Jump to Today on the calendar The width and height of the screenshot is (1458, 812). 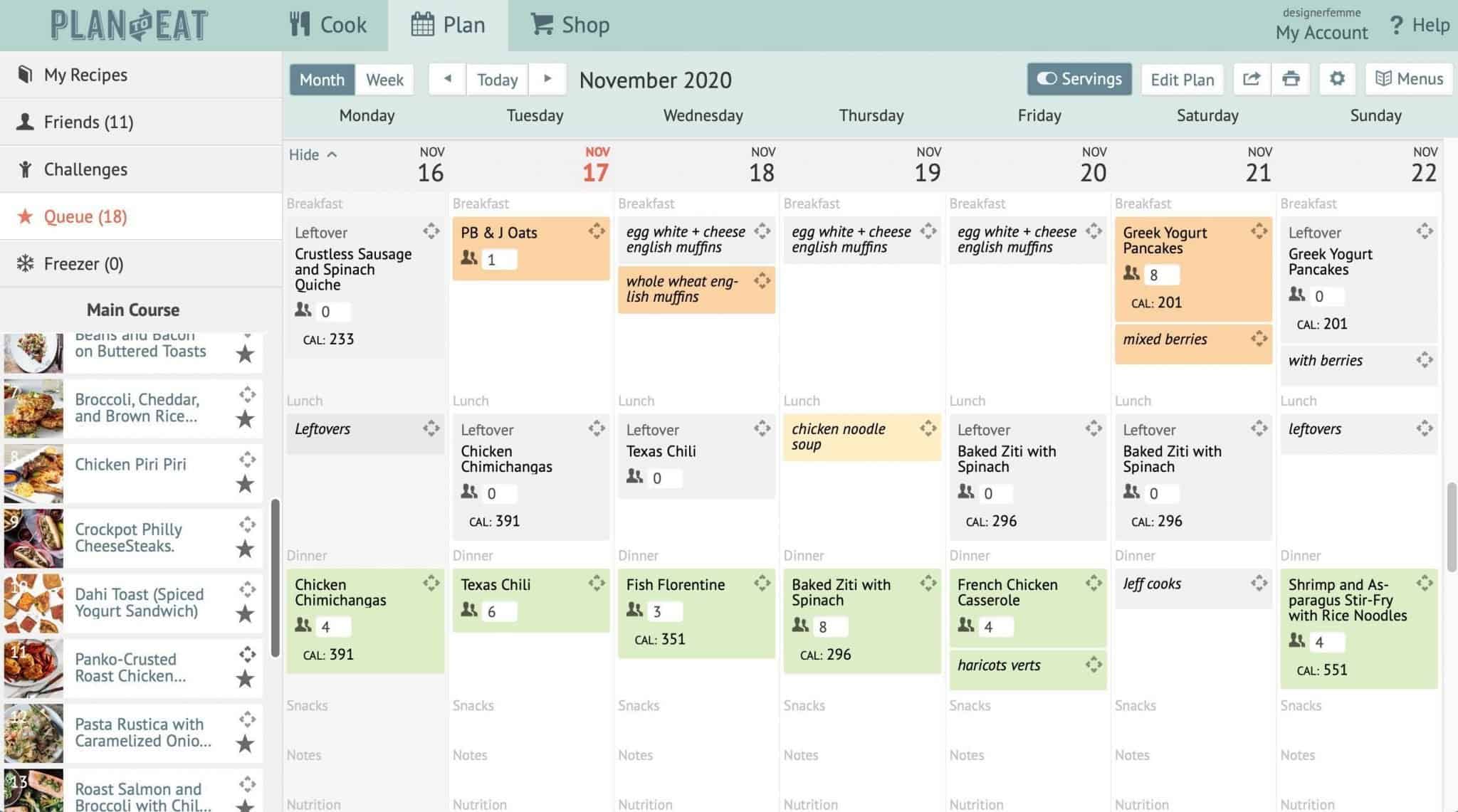click(496, 80)
